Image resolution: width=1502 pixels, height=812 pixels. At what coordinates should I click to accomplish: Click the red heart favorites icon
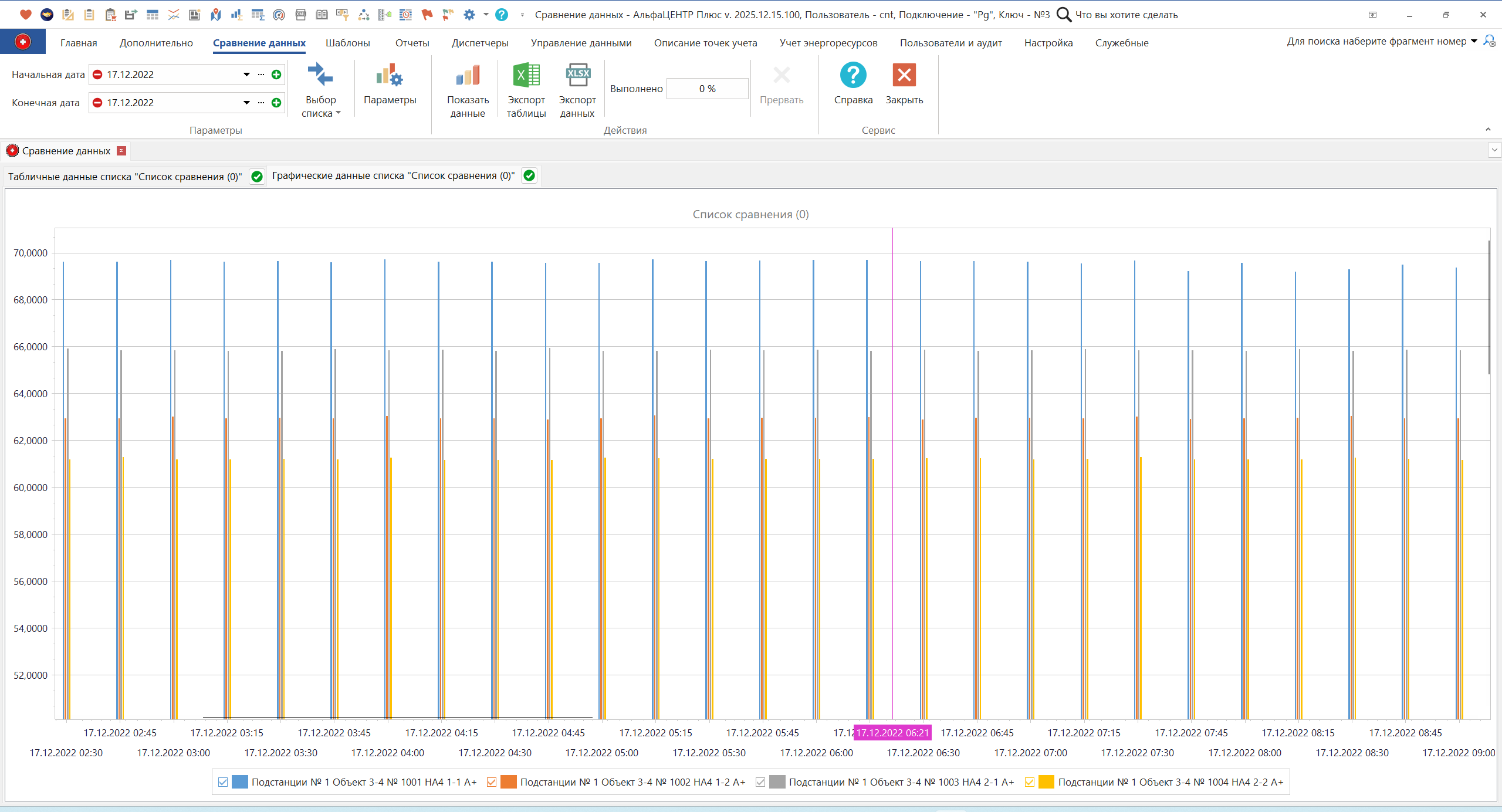[x=25, y=15]
